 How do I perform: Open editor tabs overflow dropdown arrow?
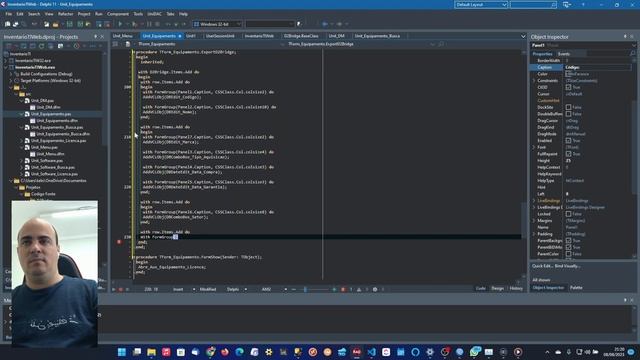pos(523,36)
